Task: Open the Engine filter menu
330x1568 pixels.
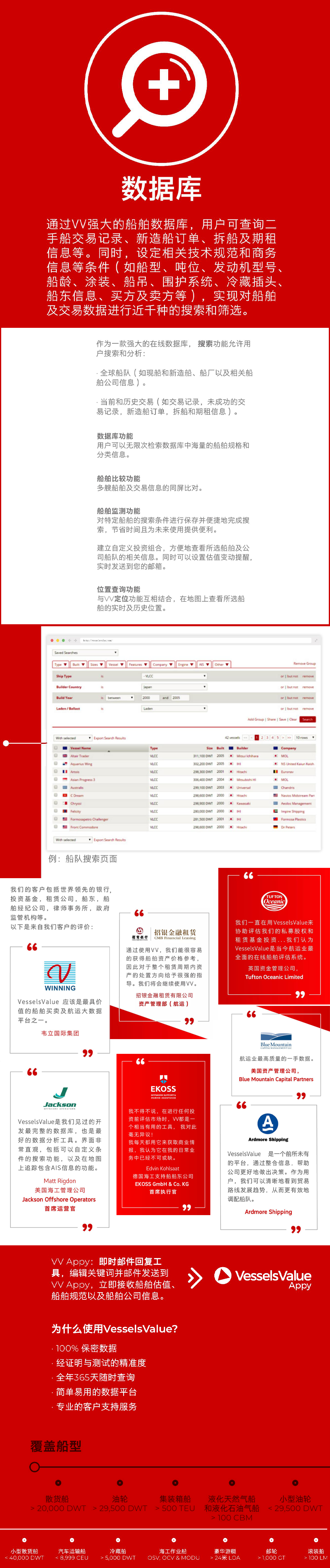Action: tap(186, 664)
